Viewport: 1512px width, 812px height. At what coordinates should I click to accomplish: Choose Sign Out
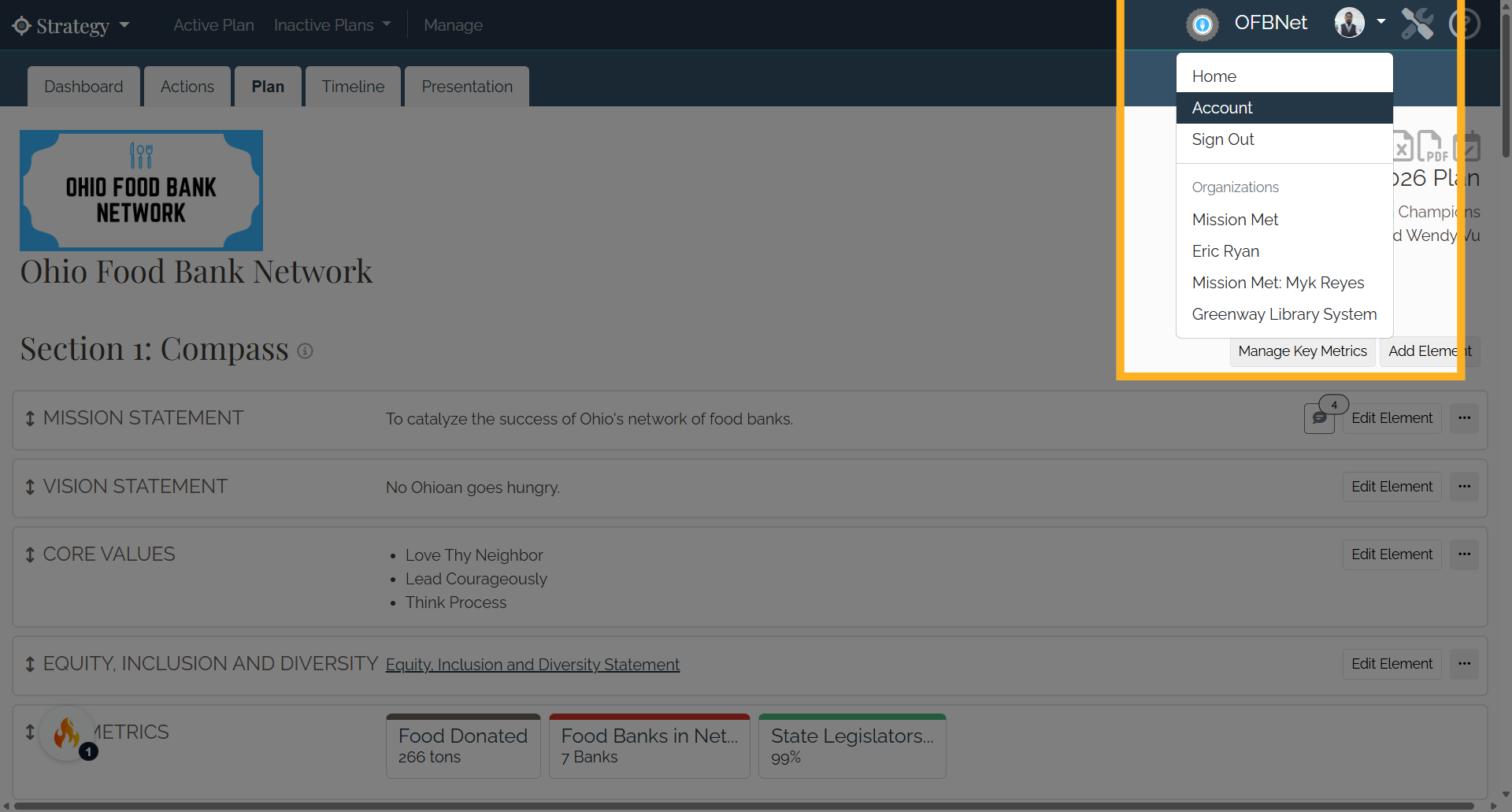click(1284, 139)
